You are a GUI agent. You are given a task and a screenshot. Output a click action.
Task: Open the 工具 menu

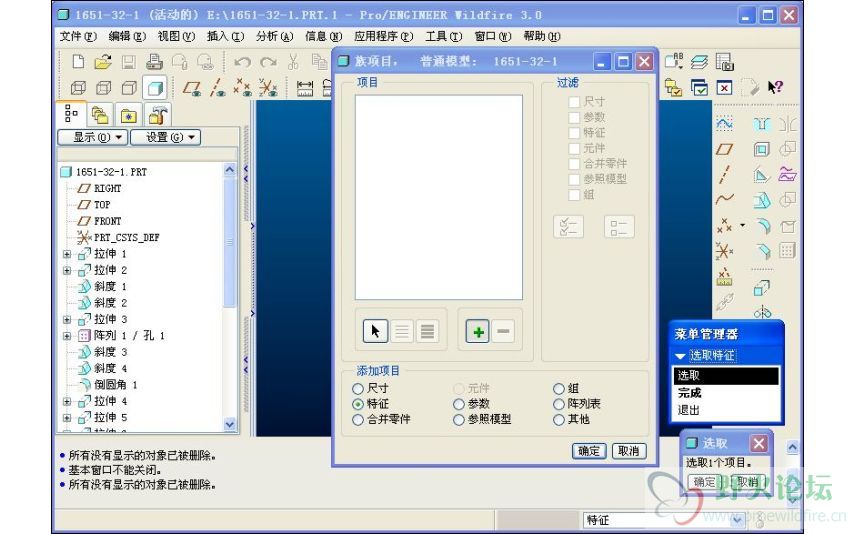pyautogui.click(x=444, y=36)
